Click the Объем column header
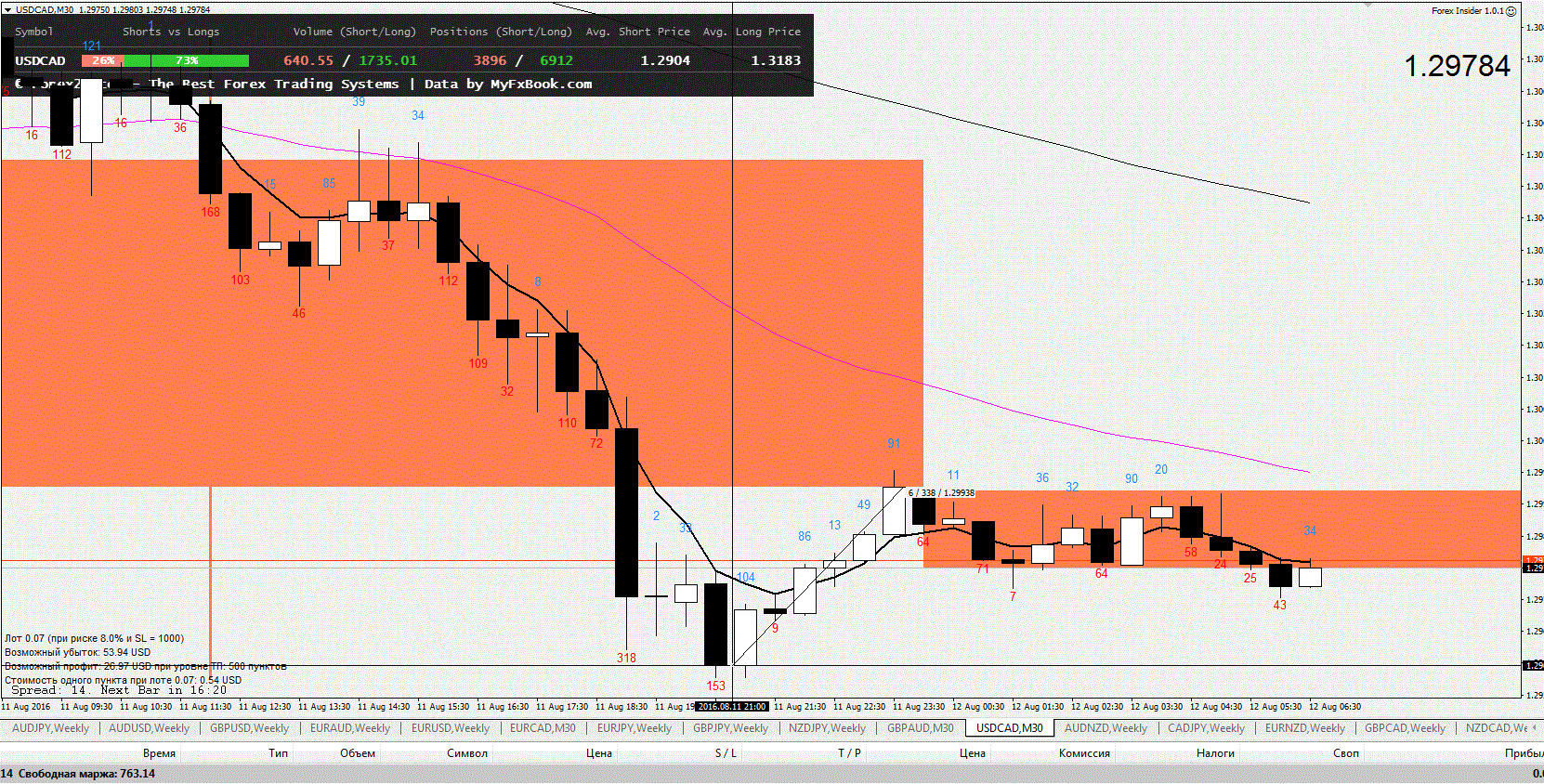 click(358, 753)
